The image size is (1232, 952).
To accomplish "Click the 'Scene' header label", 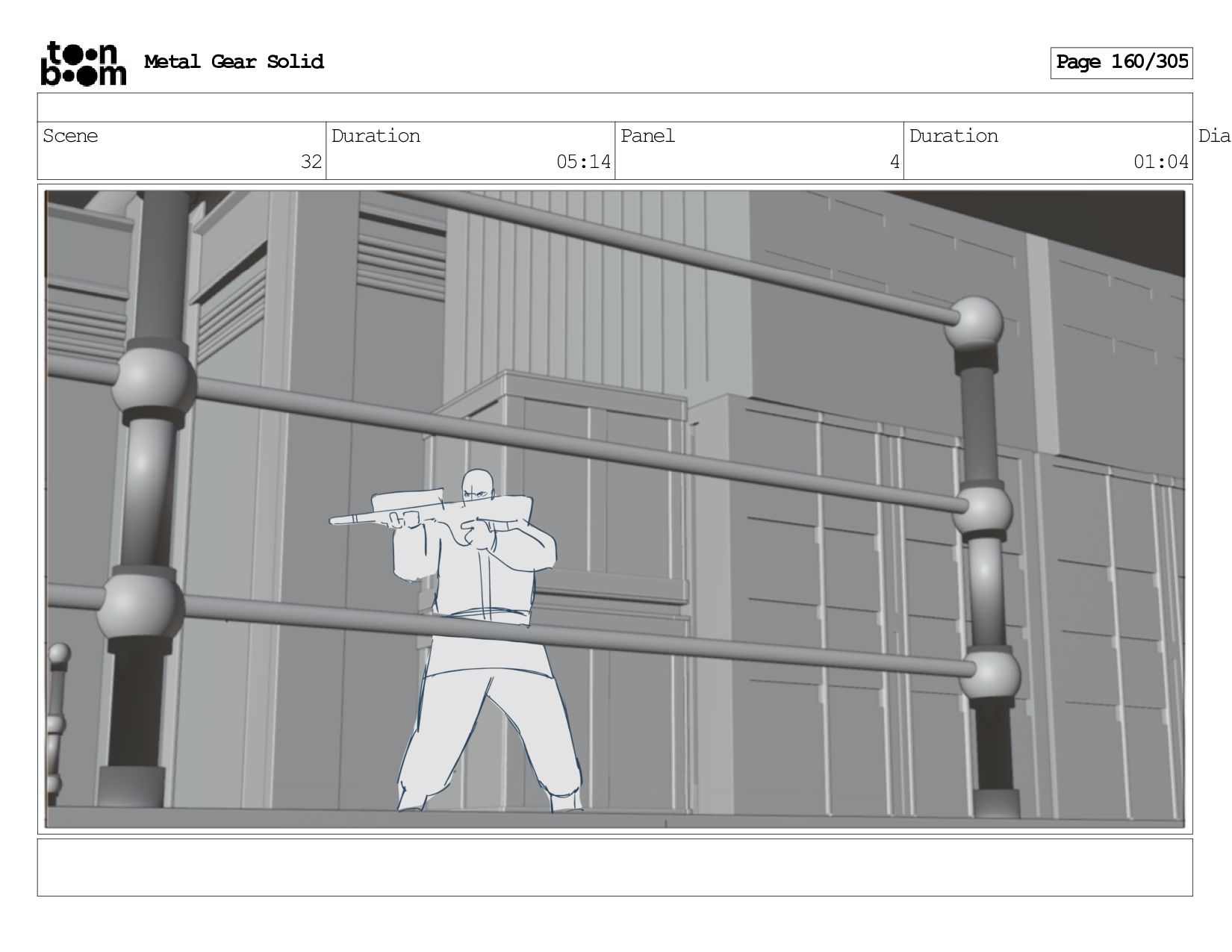I will (x=70, y=136).
